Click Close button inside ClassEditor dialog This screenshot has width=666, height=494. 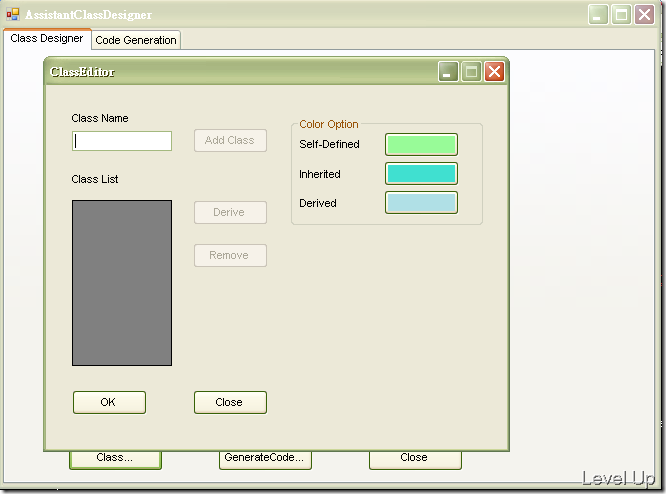[230, 402]
